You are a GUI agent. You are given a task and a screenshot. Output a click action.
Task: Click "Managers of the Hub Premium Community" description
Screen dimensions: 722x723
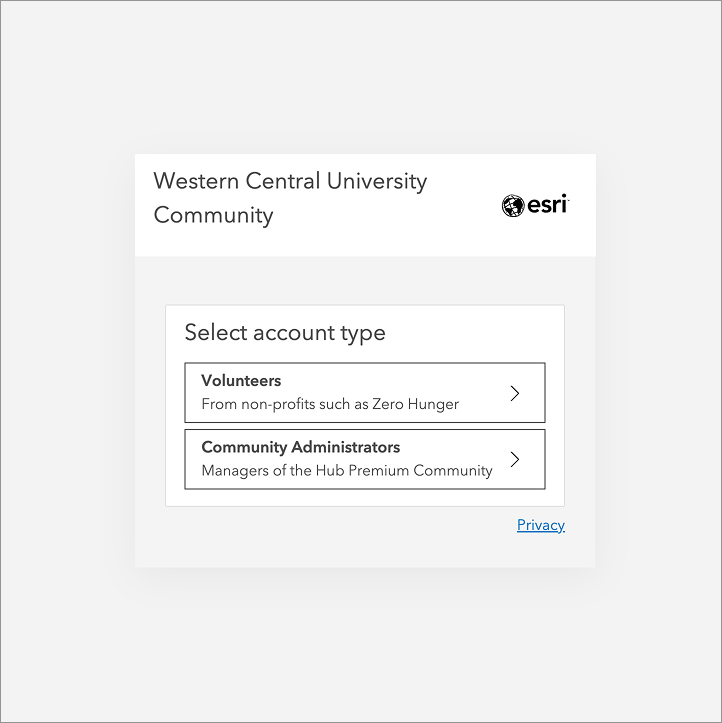(x=347, y=471)
